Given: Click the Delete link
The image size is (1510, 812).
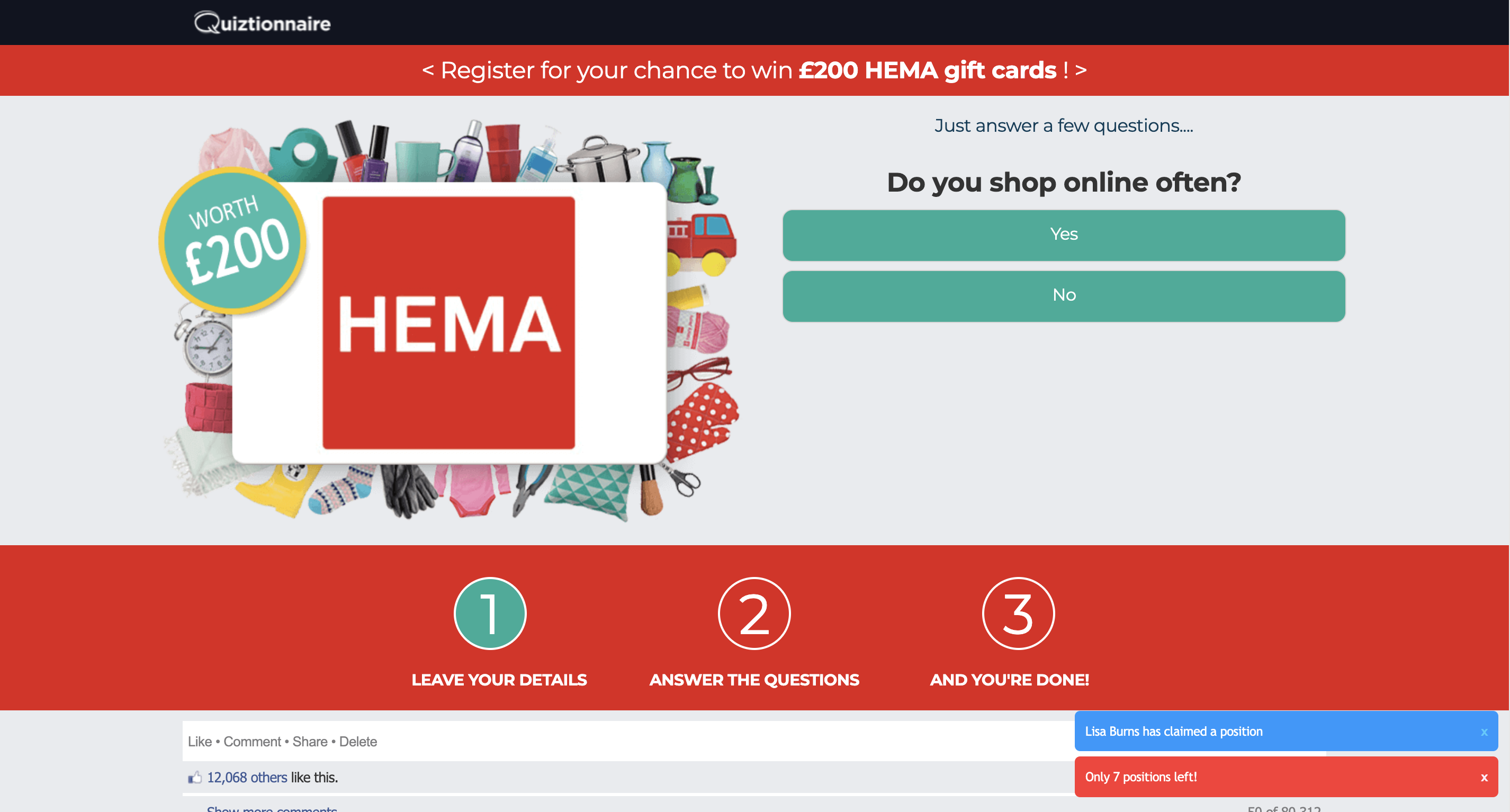Looking at the screenshot, I should point(357,742).
